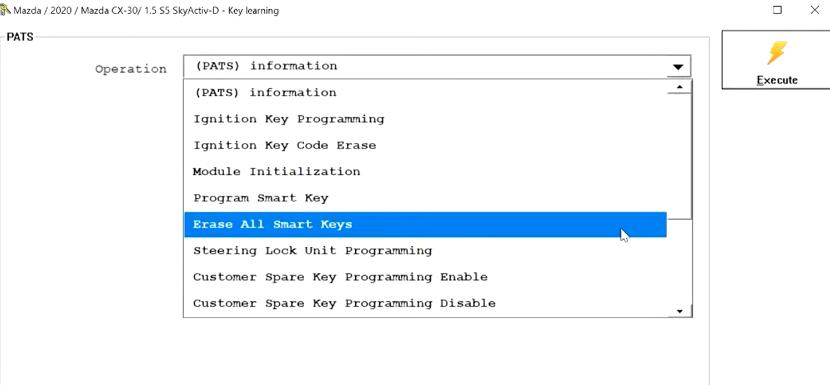
Task: Click the dropdown list scrollbar thumb
Action: [680, 156]
